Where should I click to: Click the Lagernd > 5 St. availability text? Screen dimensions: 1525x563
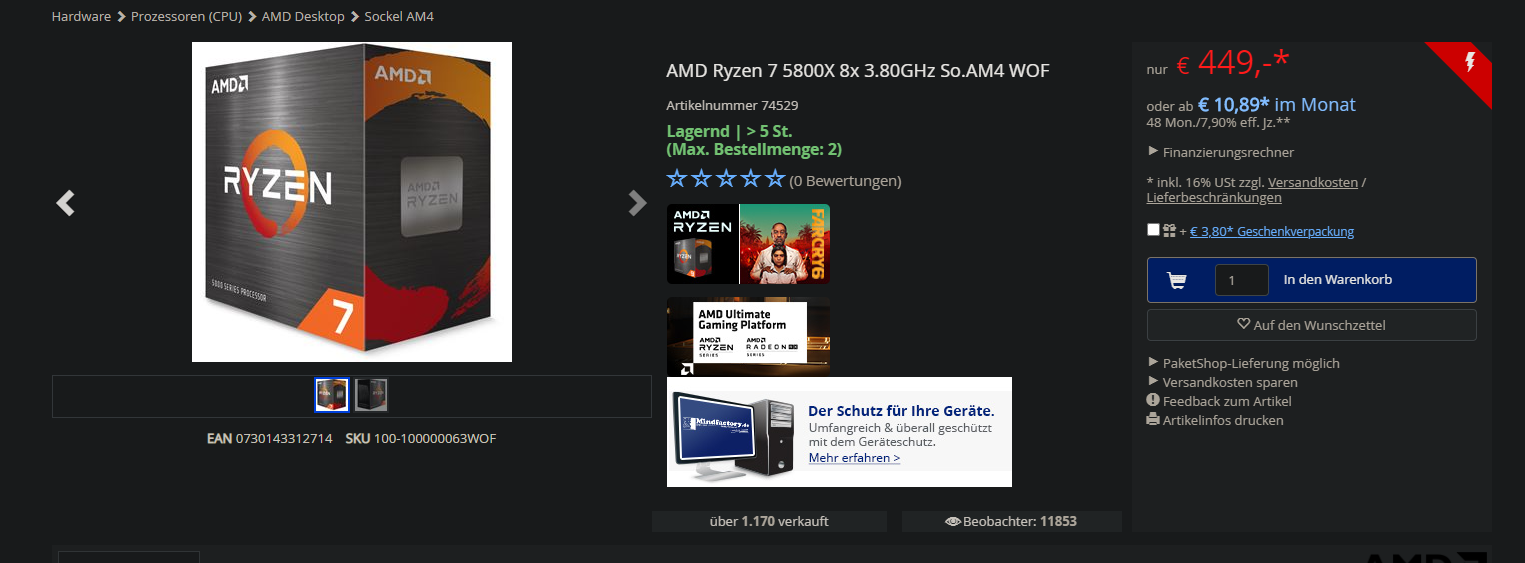729,131
